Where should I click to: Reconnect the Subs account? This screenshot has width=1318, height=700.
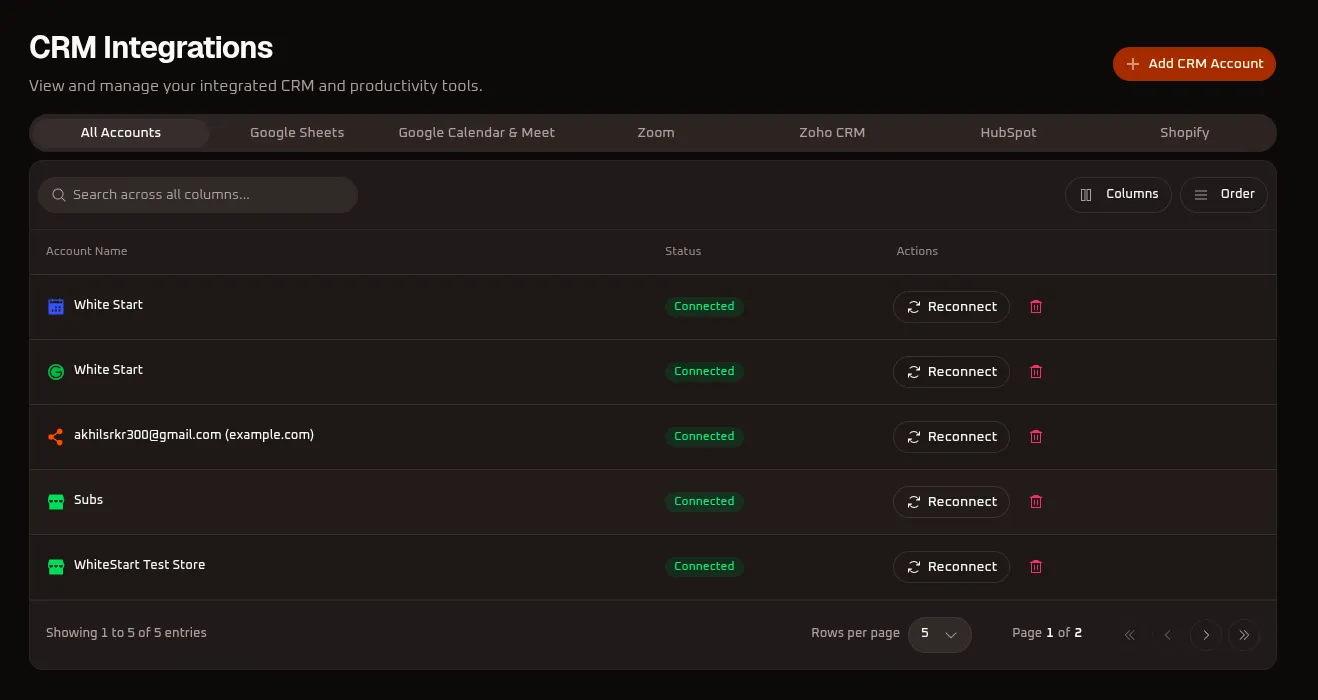click(951, 502)
